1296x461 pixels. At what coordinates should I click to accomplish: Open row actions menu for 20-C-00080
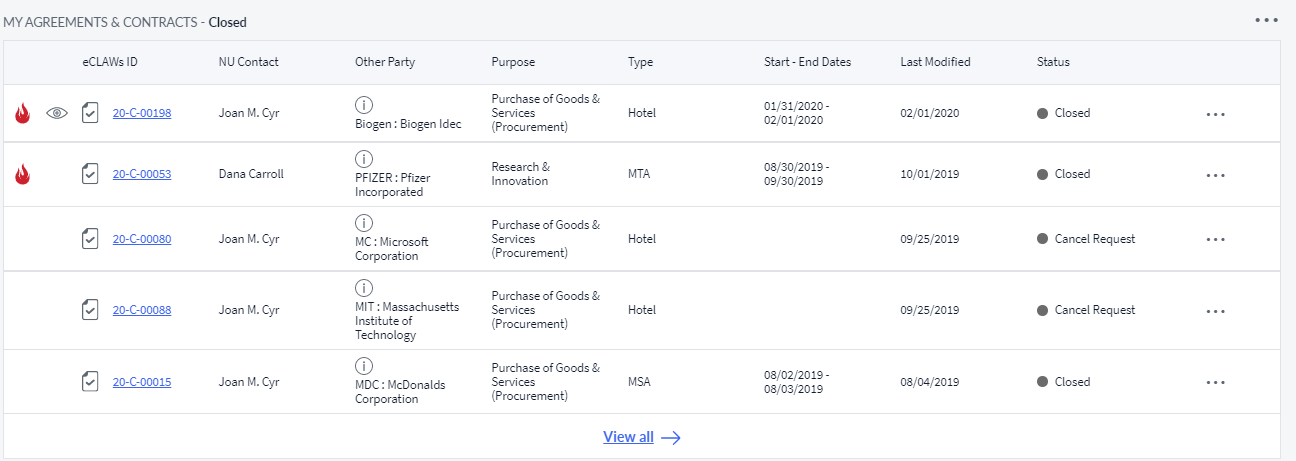tap(1216, 240)
